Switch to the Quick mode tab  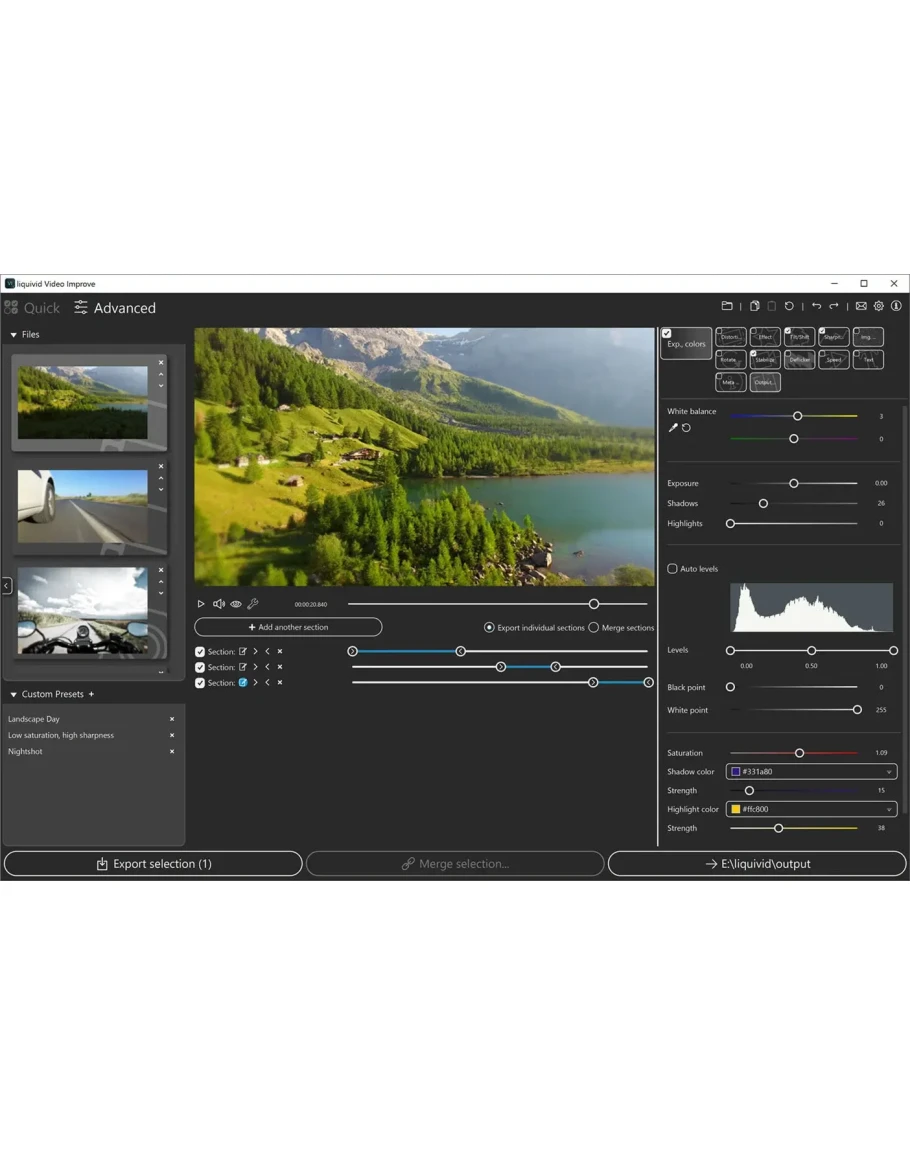click(32, 308)
